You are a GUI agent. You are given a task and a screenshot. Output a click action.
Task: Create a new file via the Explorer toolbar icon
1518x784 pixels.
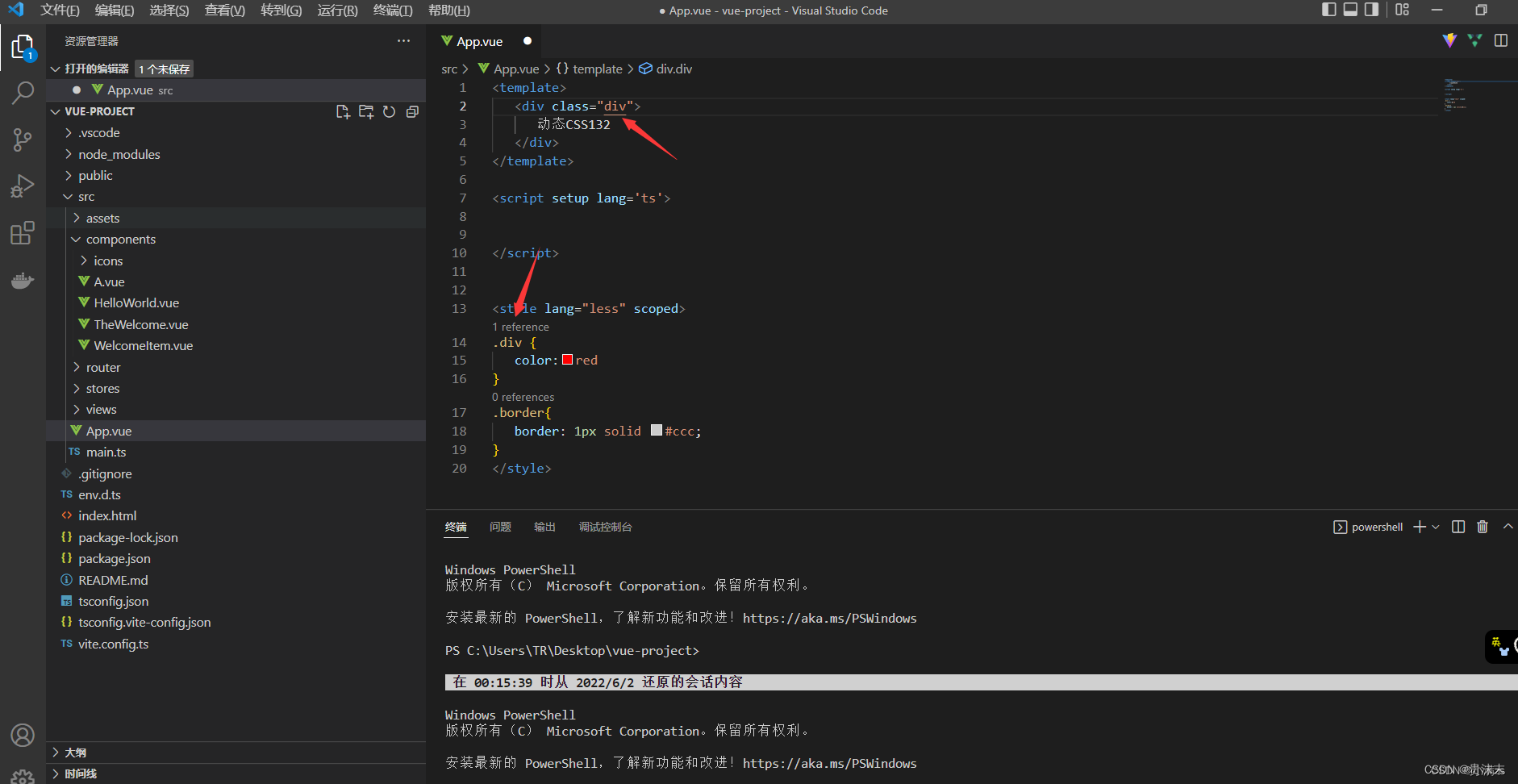point(343,111)
